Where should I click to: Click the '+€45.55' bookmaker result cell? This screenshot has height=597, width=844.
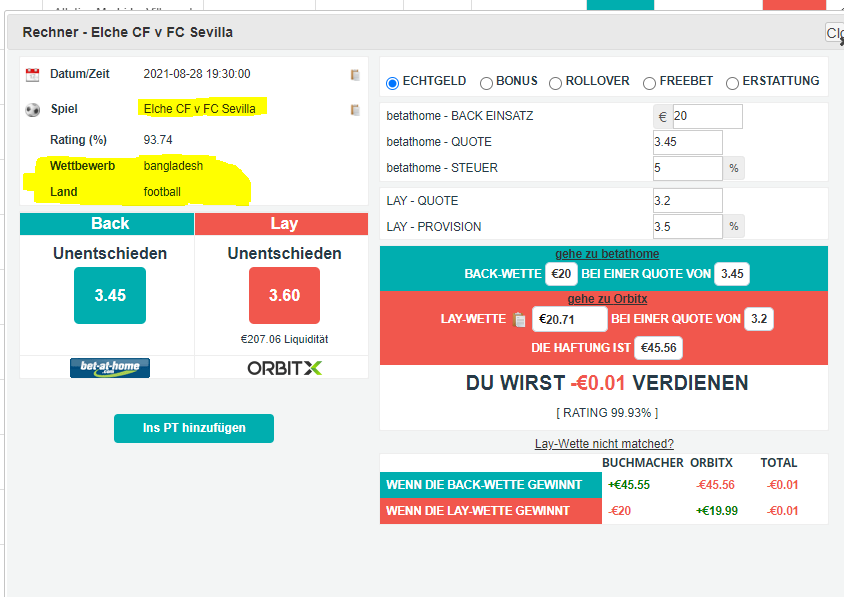[x=629, y=485]
